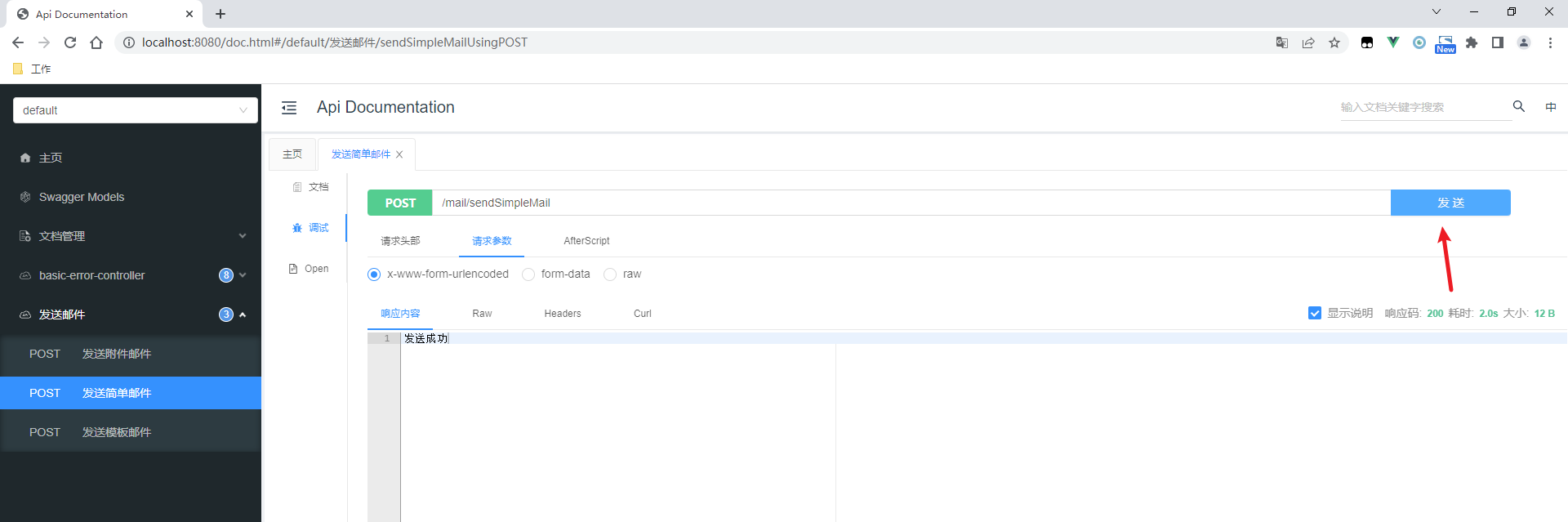The image size is (1568, 522).
Task: Click the 发送 send button
Action: pyautogui.click(x=1450, y=203)
